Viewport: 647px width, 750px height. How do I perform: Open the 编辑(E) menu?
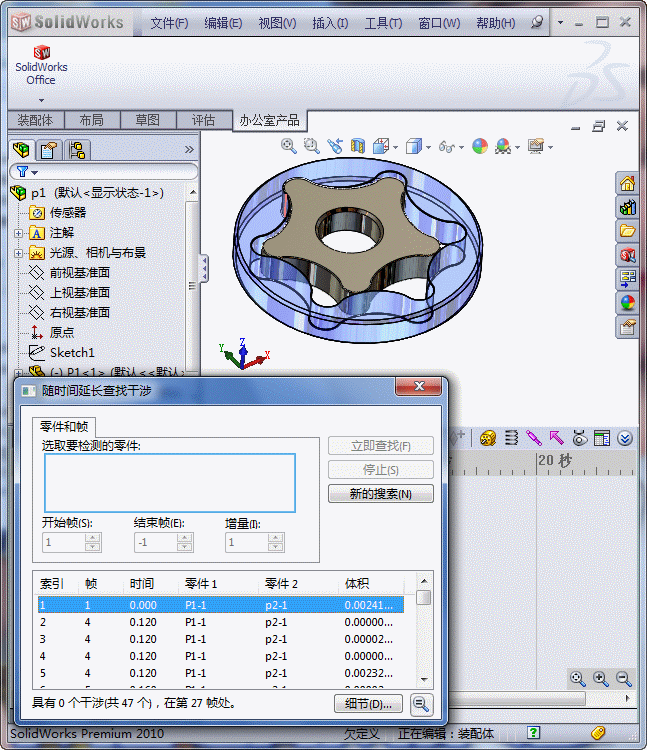(x=223, y=23)
